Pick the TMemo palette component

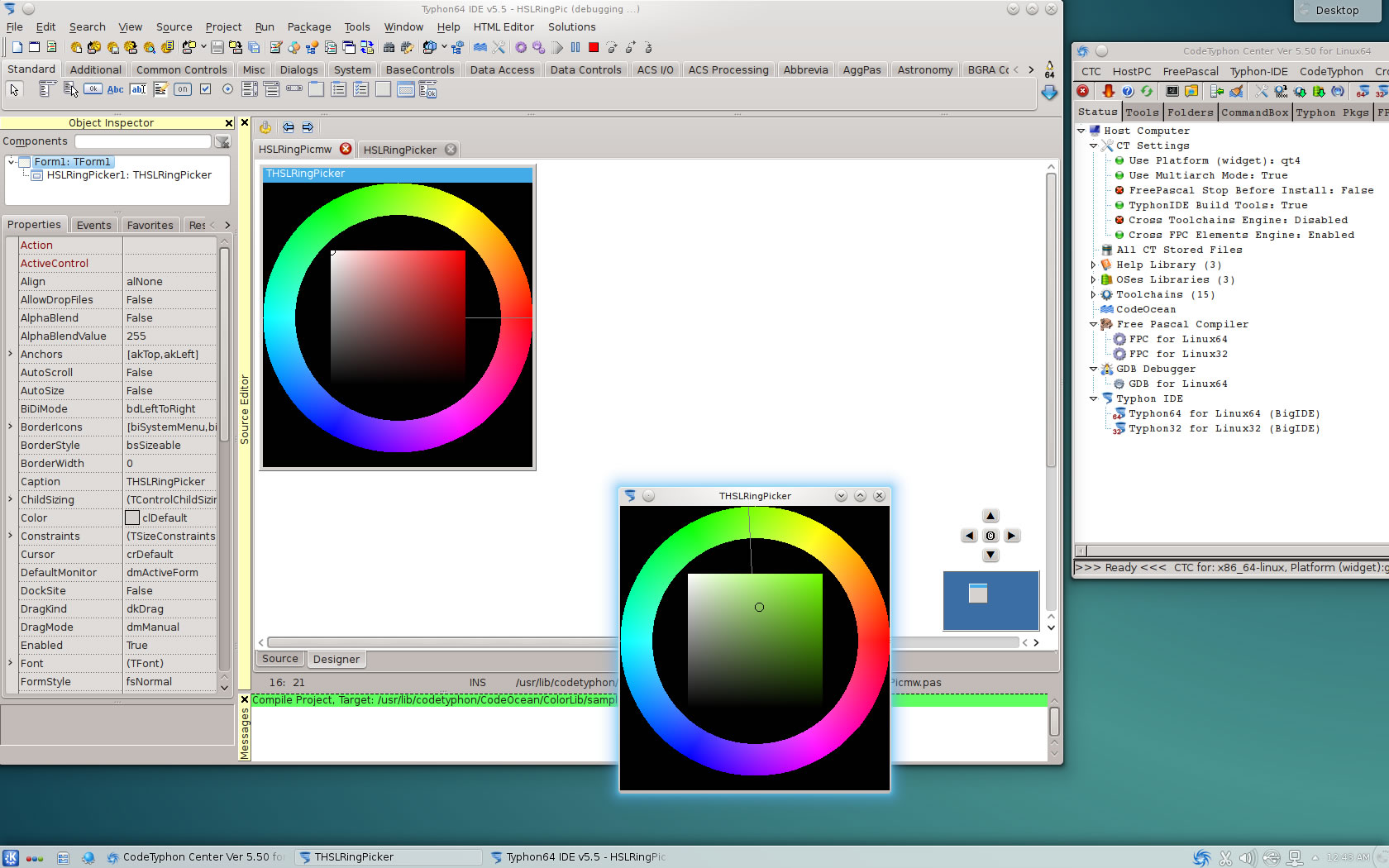pyautogui.click(x=160, y=89)
